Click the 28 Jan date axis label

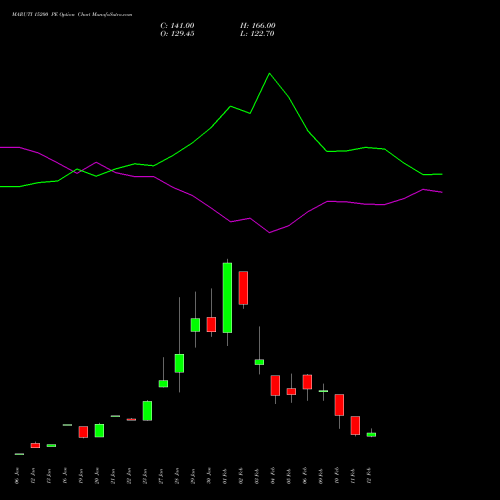[x=177, y=476]
